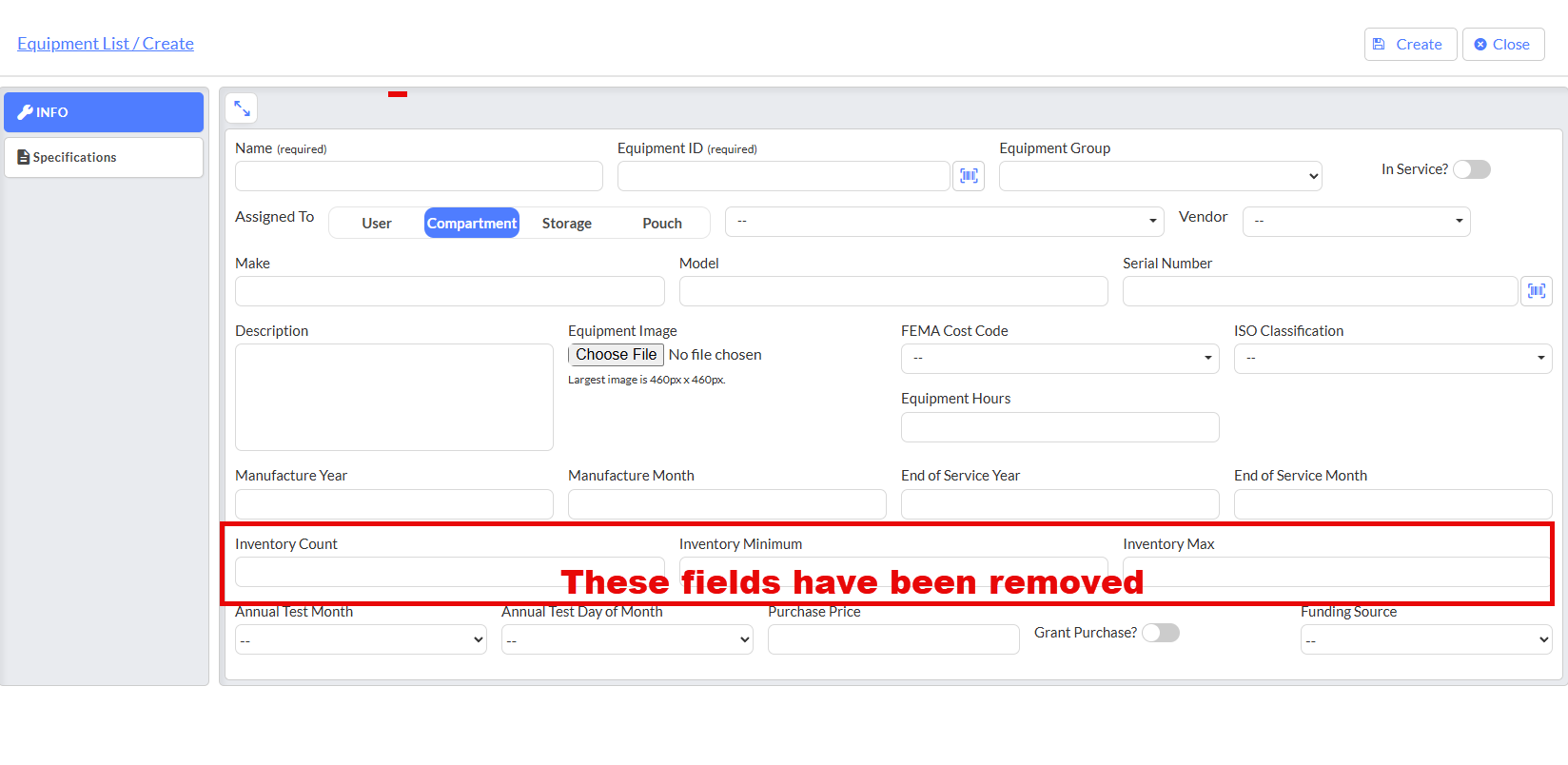The image size is (1568, 765).
Task: Open the Assigned To target dropdown
Action: 945,222
